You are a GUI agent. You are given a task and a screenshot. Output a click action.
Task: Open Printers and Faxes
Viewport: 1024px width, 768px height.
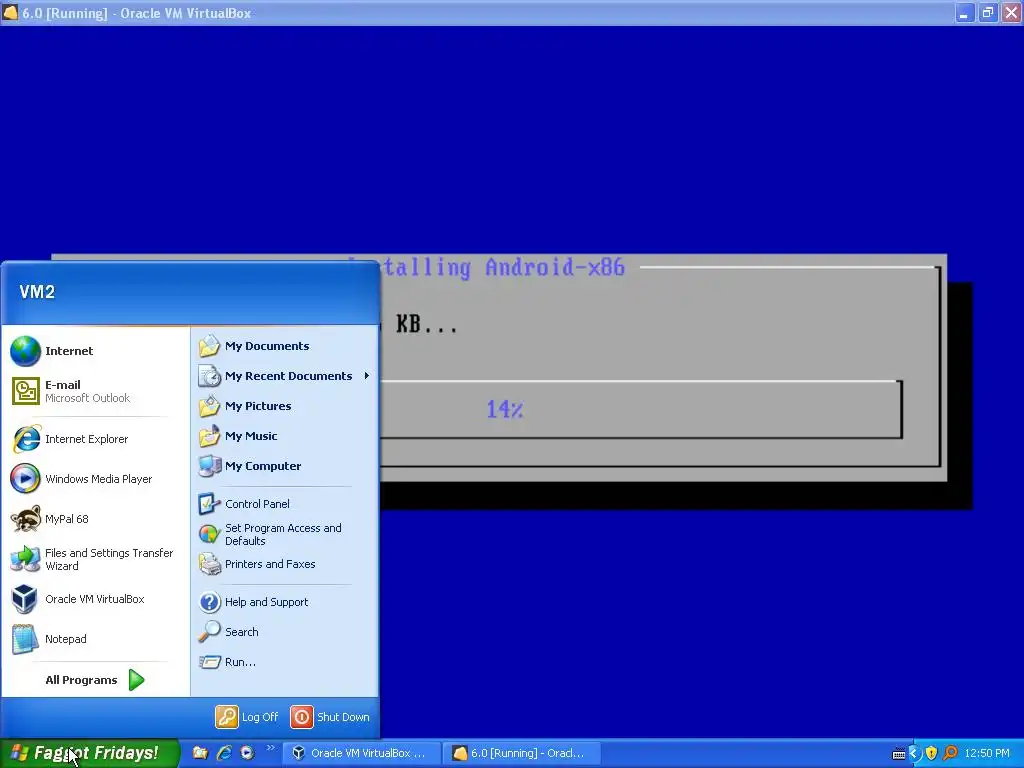click(x=284, y=564)
